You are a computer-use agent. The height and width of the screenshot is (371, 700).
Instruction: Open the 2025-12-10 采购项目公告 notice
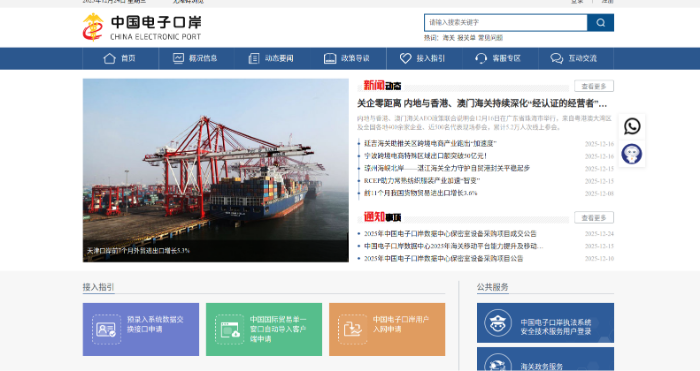pyautogui.click(x=443, y=258)
